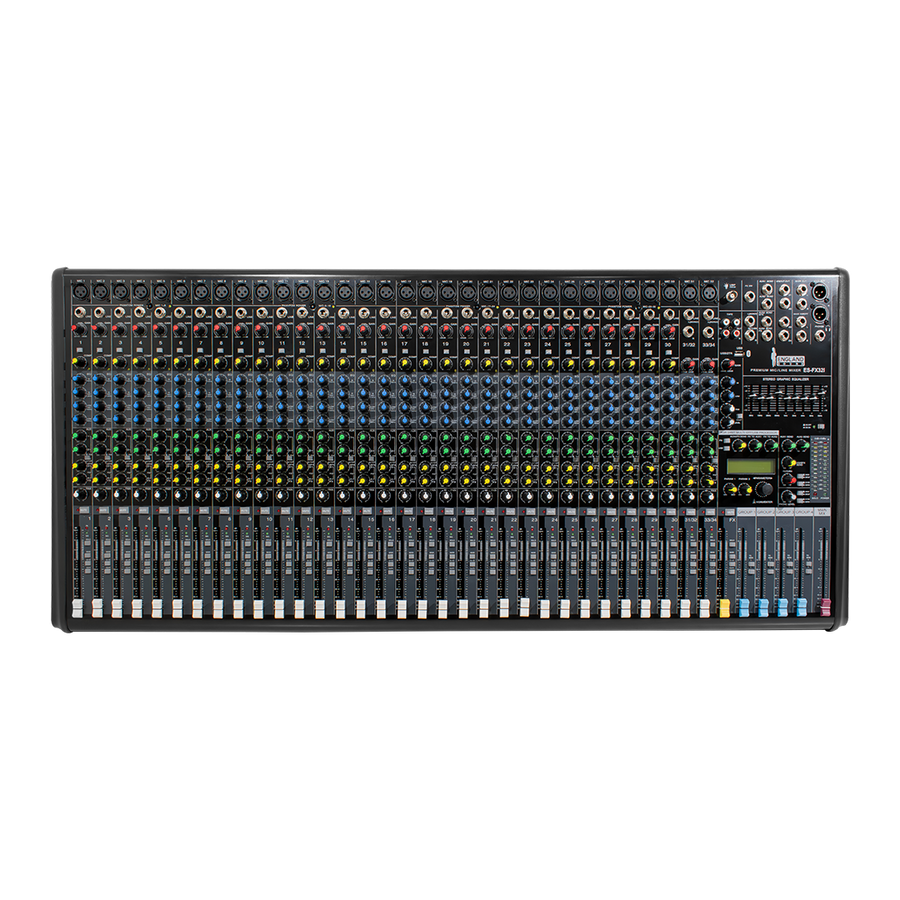Toggle the channel 31/32 mute button
The height and width of the screenshot is (900, 900).
[x=690, y=511]
